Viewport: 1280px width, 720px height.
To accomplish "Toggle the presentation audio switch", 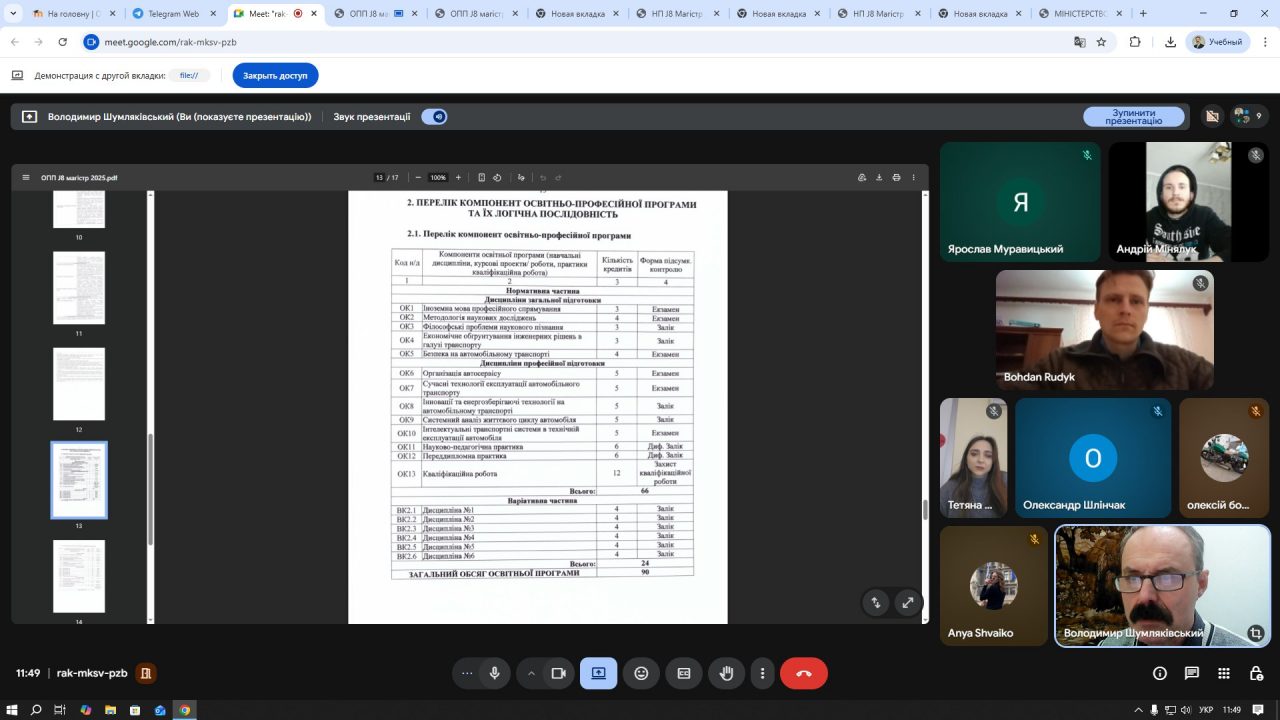I will pyautogui.click(x=434, y=117).
